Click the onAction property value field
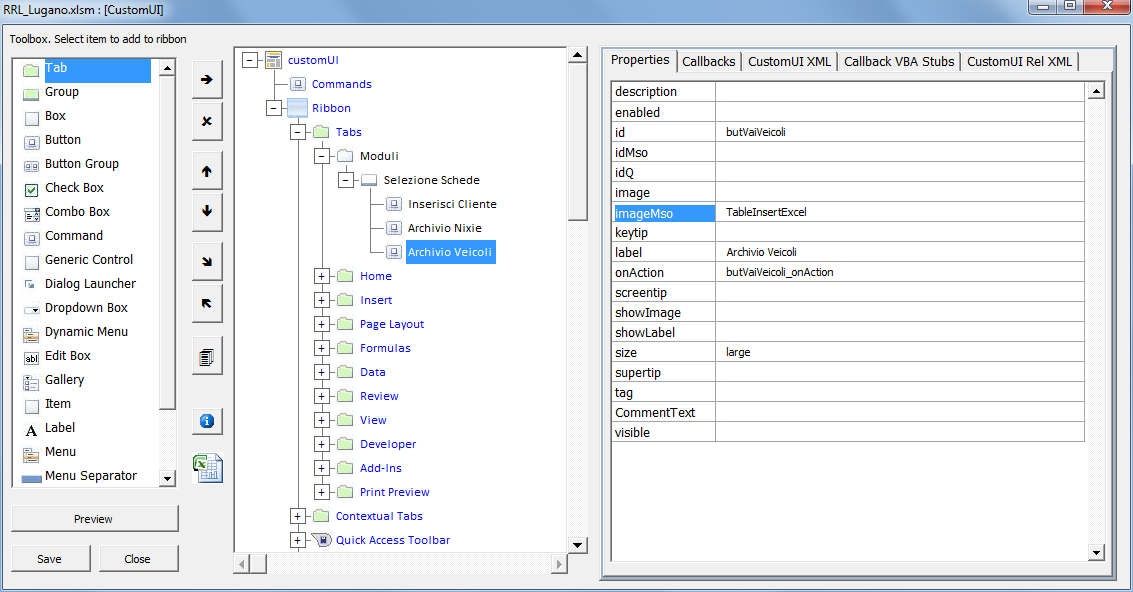This screenshot has height=592, width=1133. pos(900,273)
